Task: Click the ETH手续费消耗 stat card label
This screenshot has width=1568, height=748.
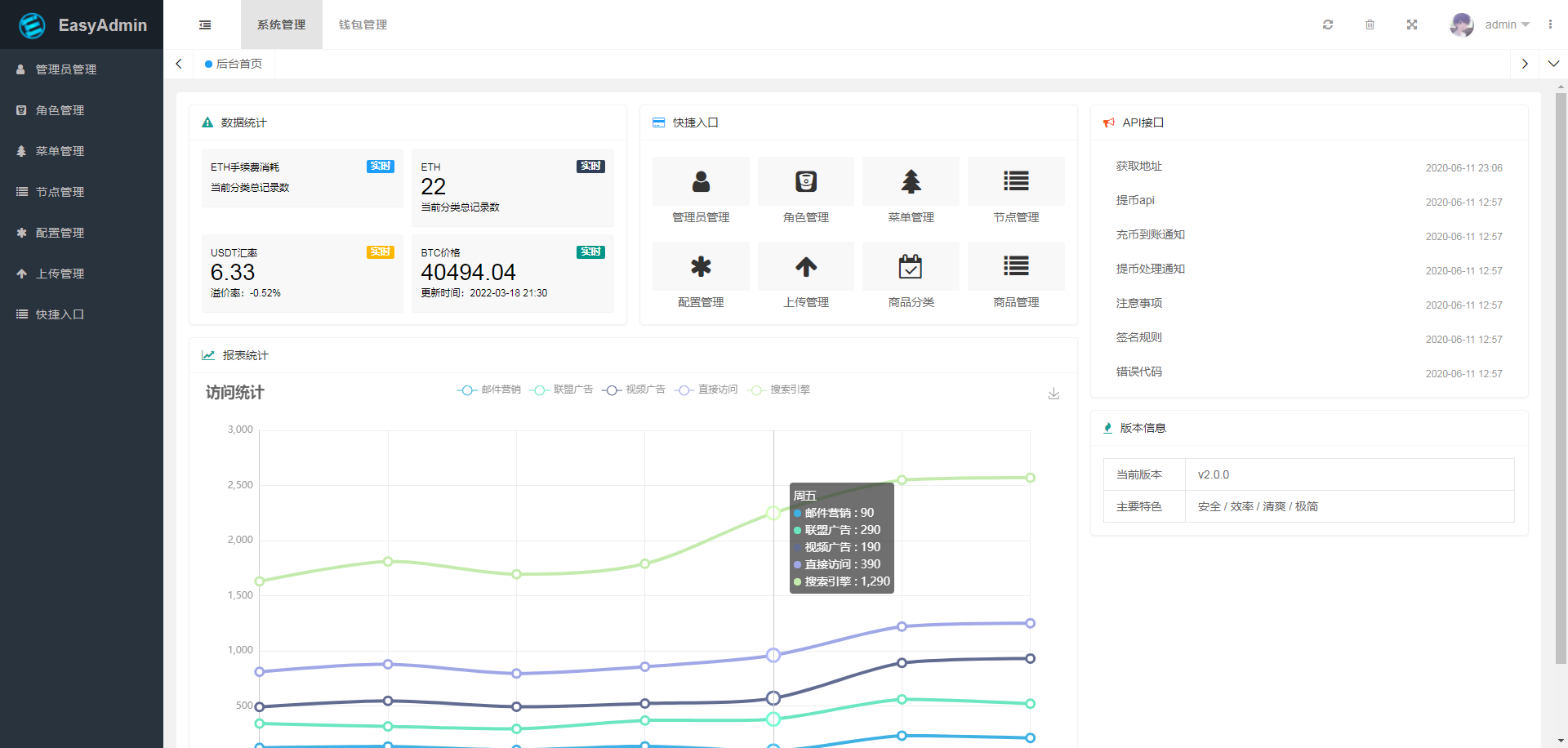Action: click(x=245, y=167)
